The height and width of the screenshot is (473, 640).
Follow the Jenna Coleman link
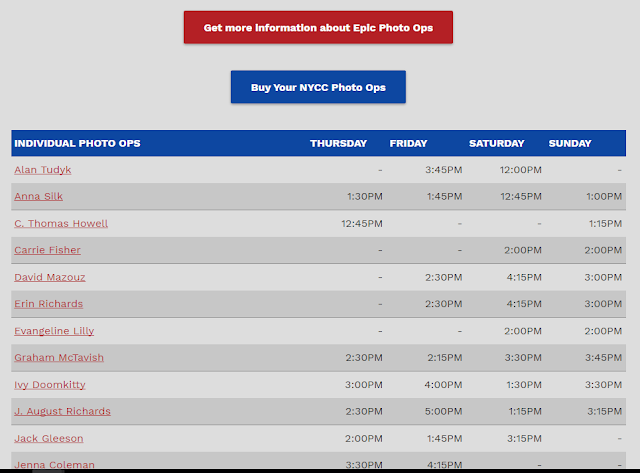click(55, 464)
